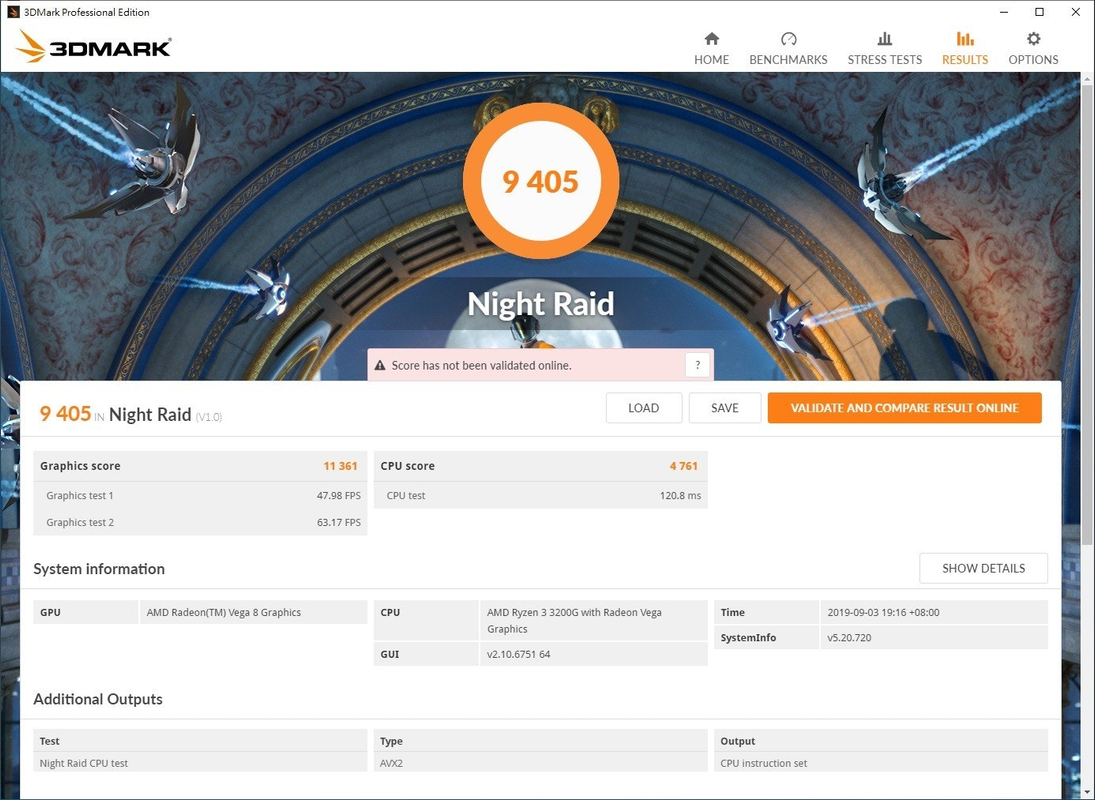This screenshot has height=800, width=1095.
Task: Click the 47.98 FPS value
Action: click(x=339, y=496)
